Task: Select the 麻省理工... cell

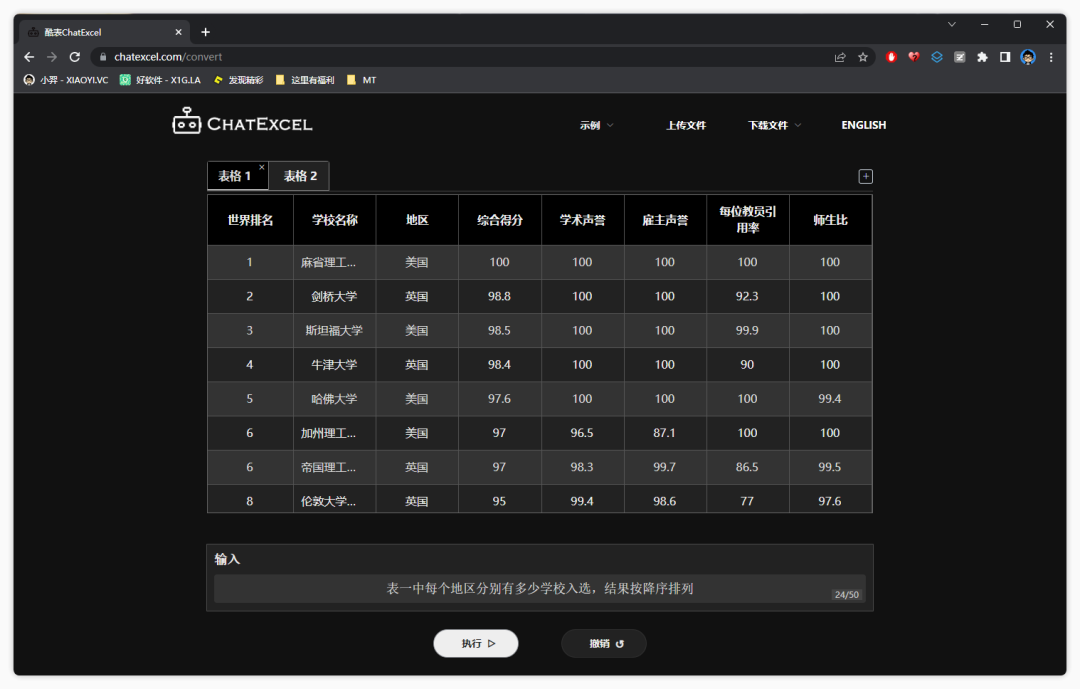Action: 335,262
